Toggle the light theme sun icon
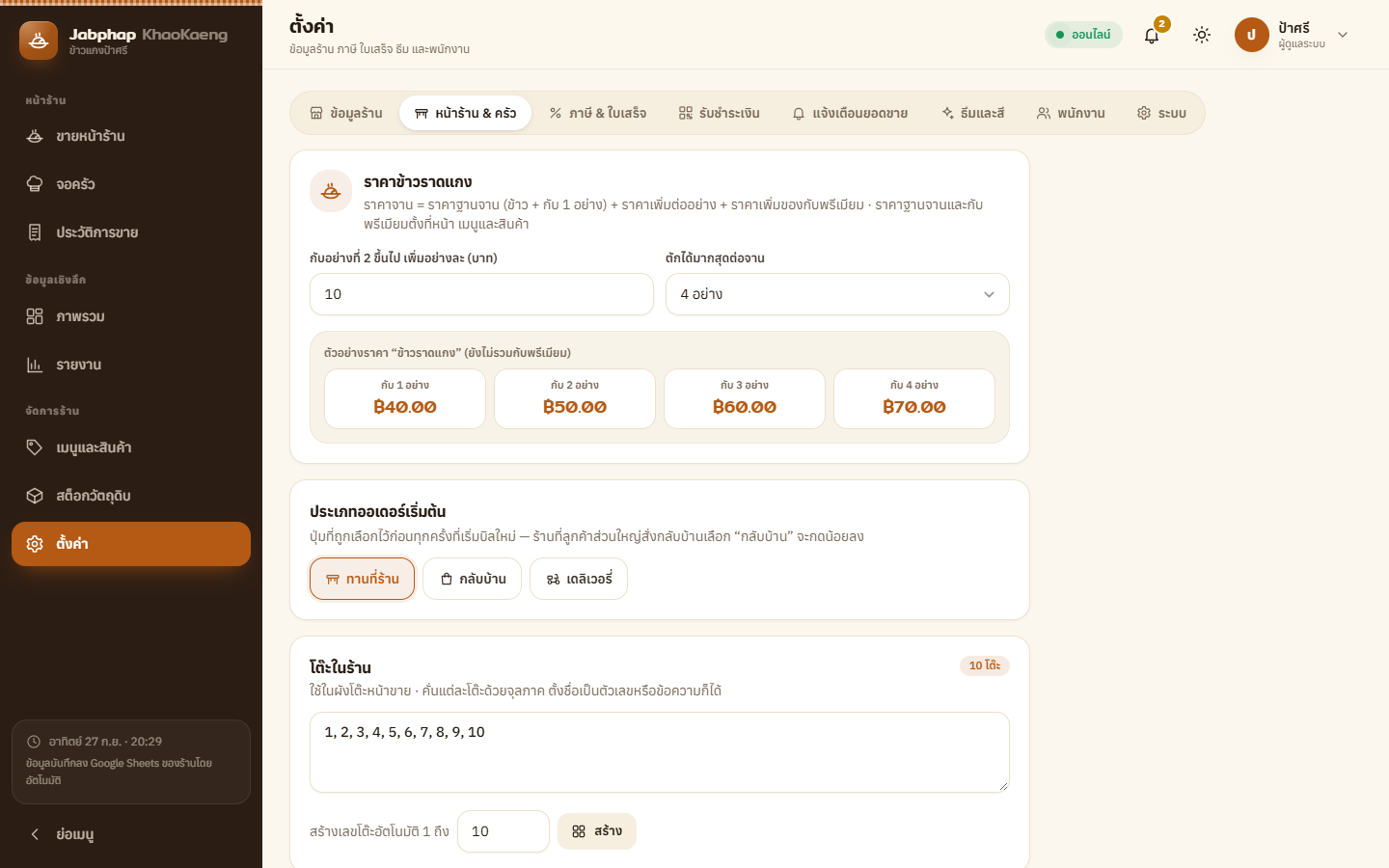The height and width of the screenshot is (868, 1389). [x=1202, y=35]
